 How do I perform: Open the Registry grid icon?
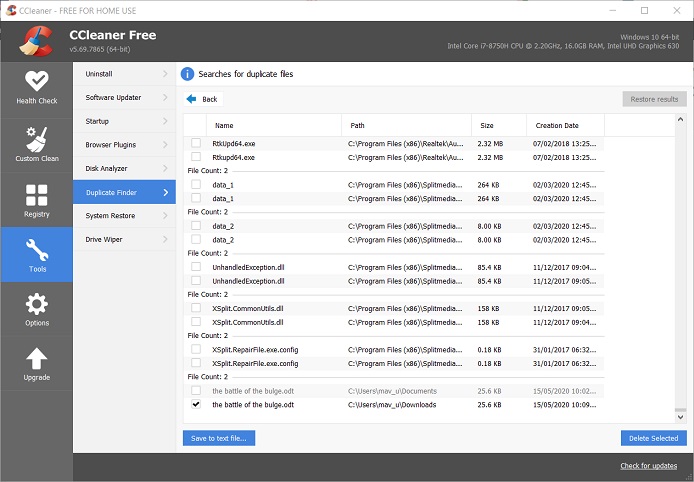(36, 195)
